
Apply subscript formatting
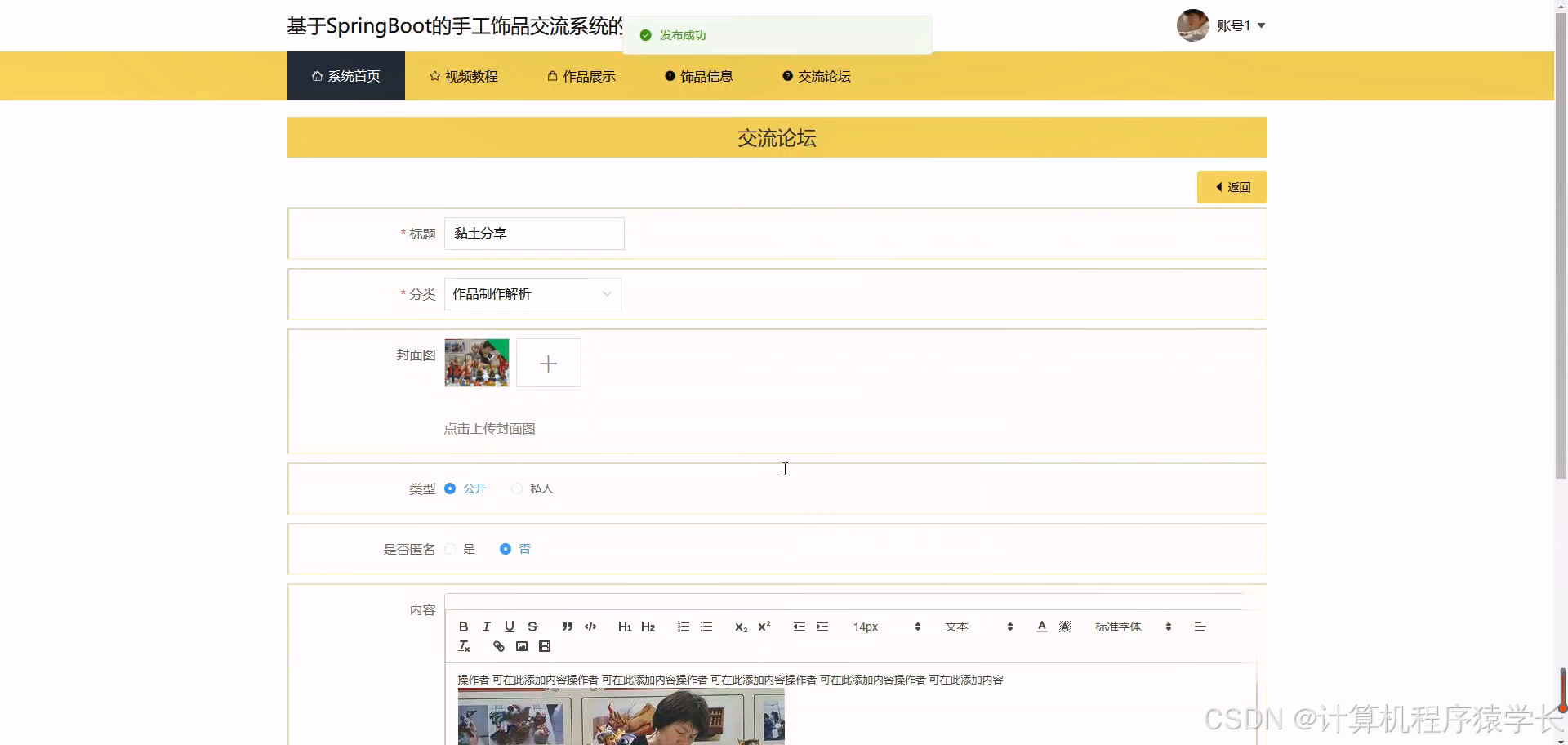tap(741, 627)
